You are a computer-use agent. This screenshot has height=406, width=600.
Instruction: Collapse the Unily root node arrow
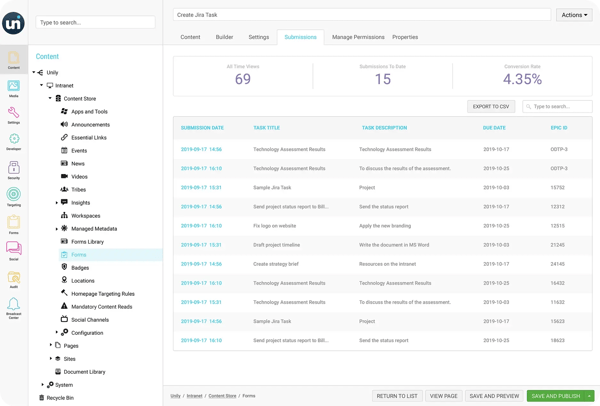tap(34, 72)
